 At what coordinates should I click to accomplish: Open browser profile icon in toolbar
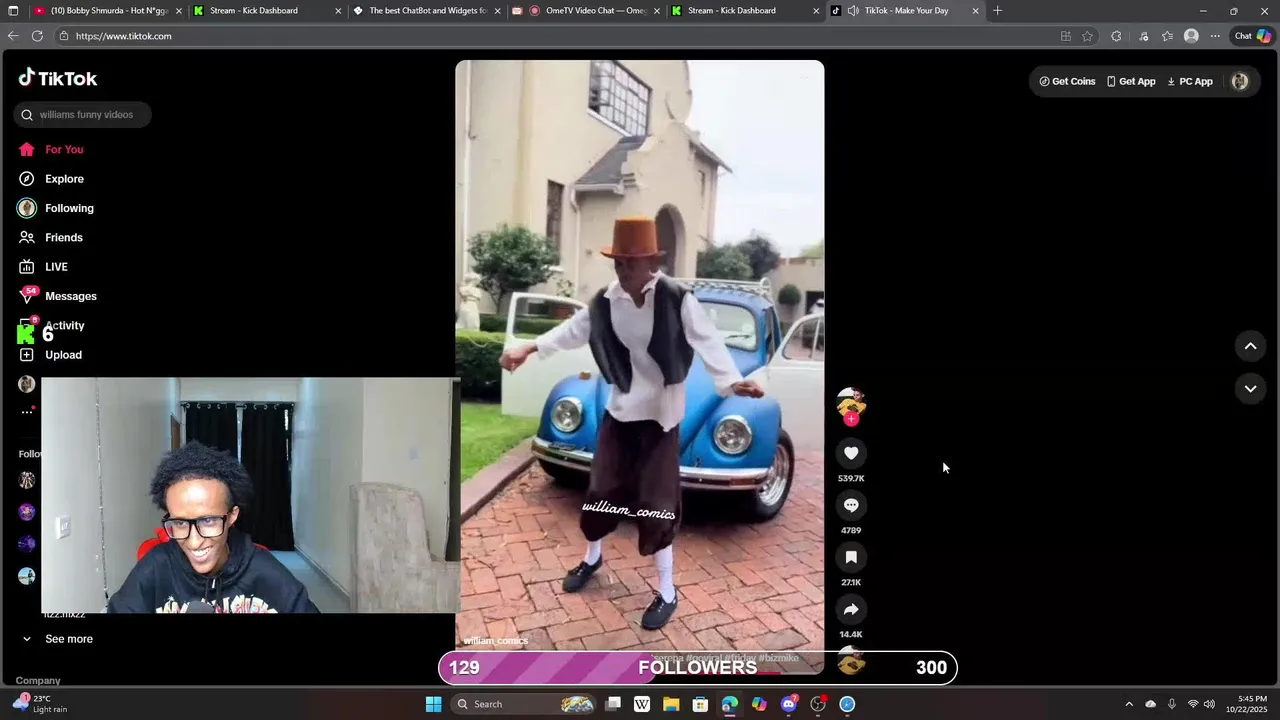point(1191,36)
